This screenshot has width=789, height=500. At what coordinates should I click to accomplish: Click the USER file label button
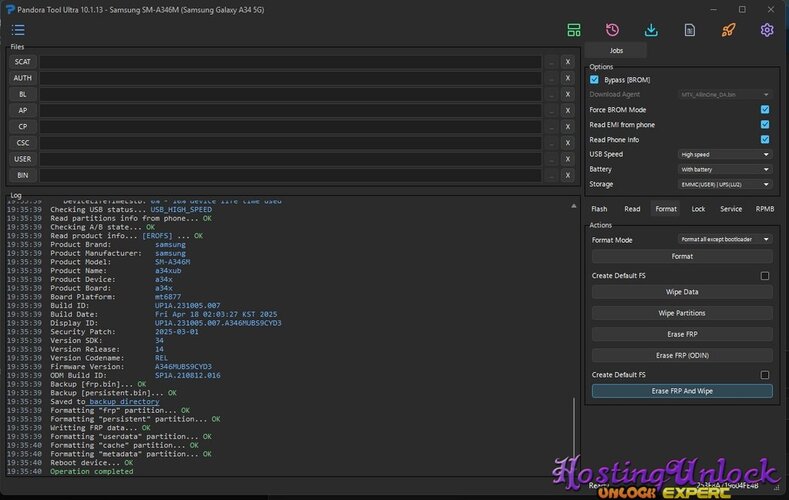tap(23, 159)
